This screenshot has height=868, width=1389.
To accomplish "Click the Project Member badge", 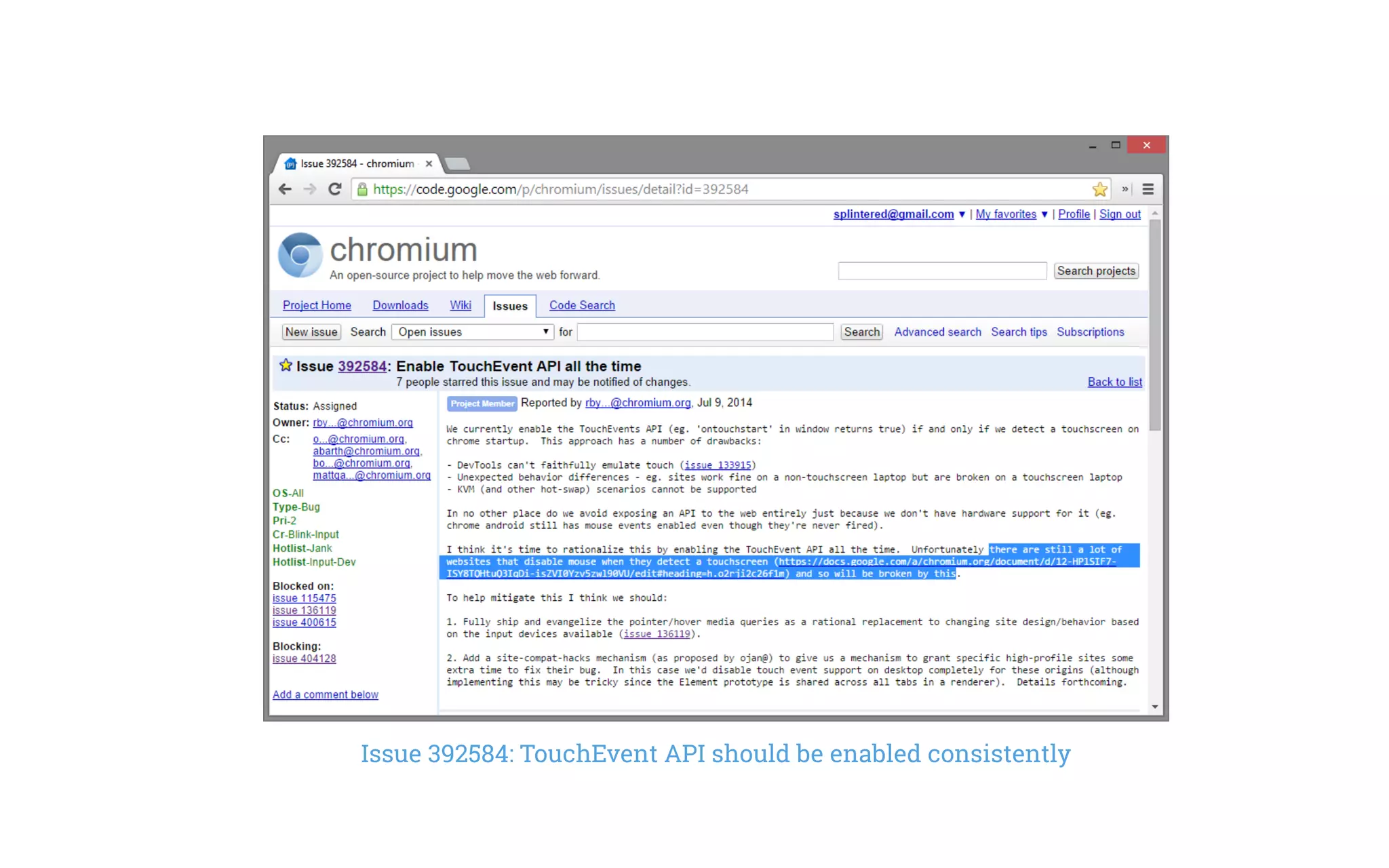I will 482,403.
